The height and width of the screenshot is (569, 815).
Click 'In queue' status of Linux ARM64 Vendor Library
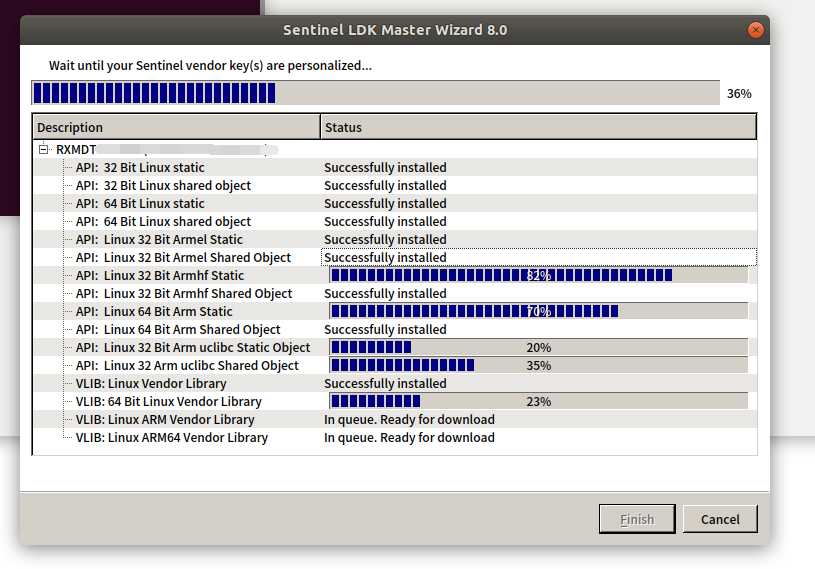409,438
